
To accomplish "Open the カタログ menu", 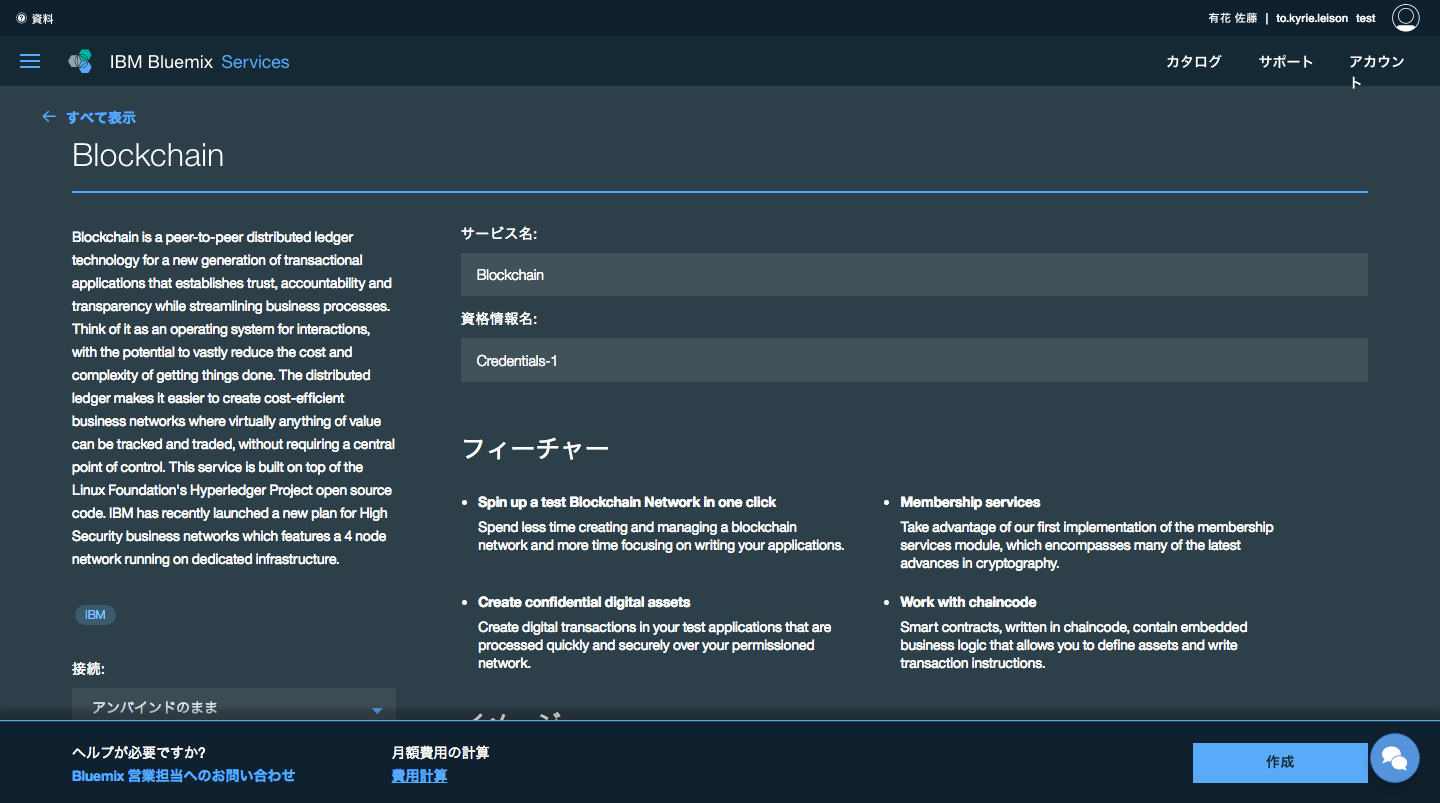I will point(1192,61).
